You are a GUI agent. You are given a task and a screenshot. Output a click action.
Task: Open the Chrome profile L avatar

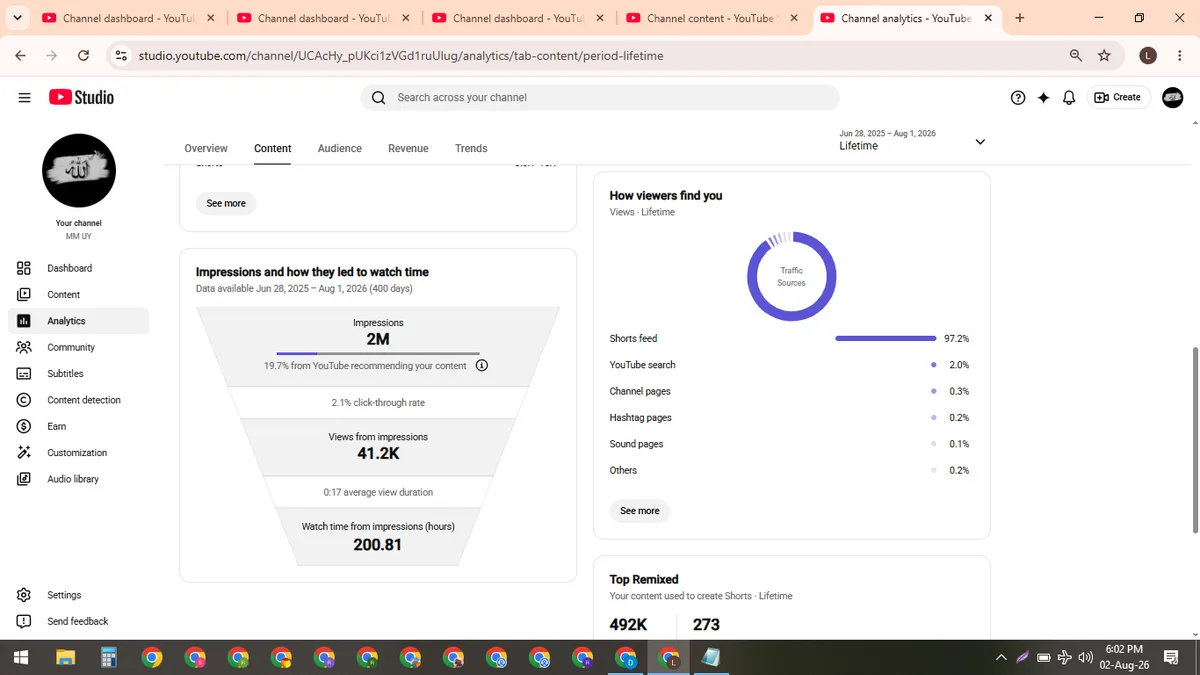tap(1148, 56)
